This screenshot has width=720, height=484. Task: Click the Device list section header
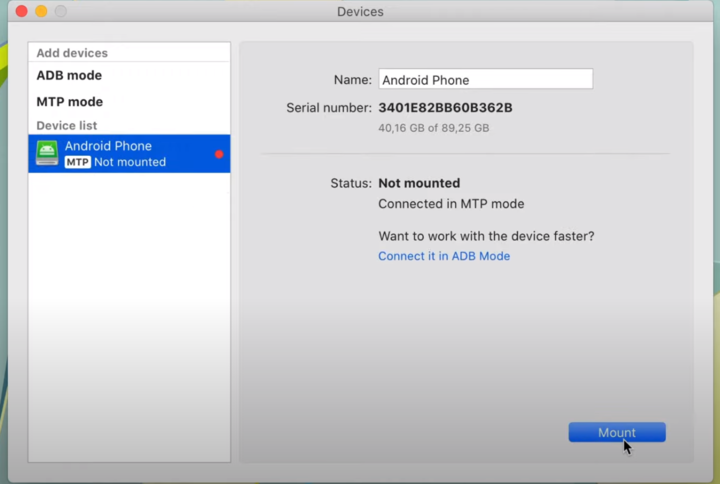pyautogui.click(x=67, y=125)
